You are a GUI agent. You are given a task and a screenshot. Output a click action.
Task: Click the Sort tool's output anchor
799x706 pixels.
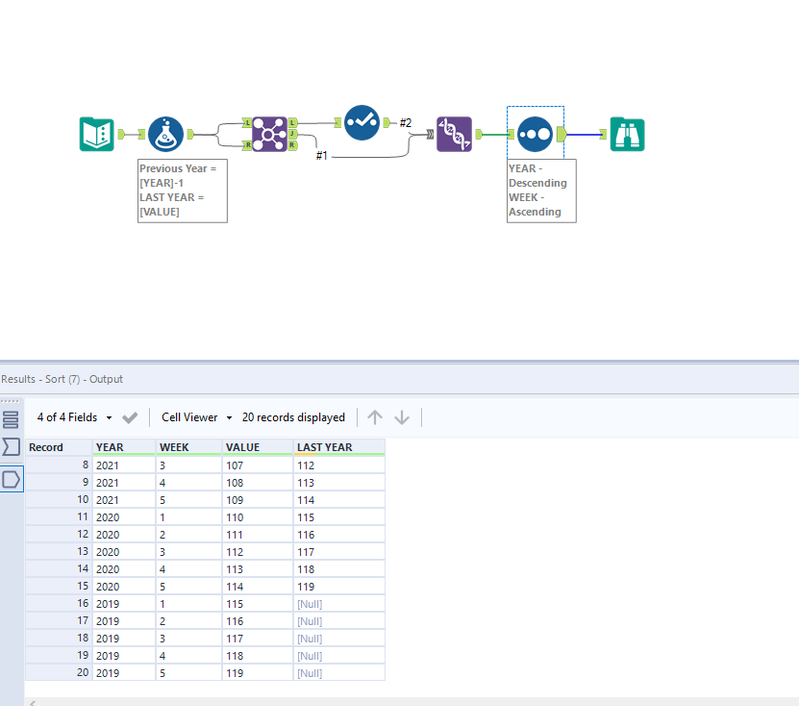[562, 134]
